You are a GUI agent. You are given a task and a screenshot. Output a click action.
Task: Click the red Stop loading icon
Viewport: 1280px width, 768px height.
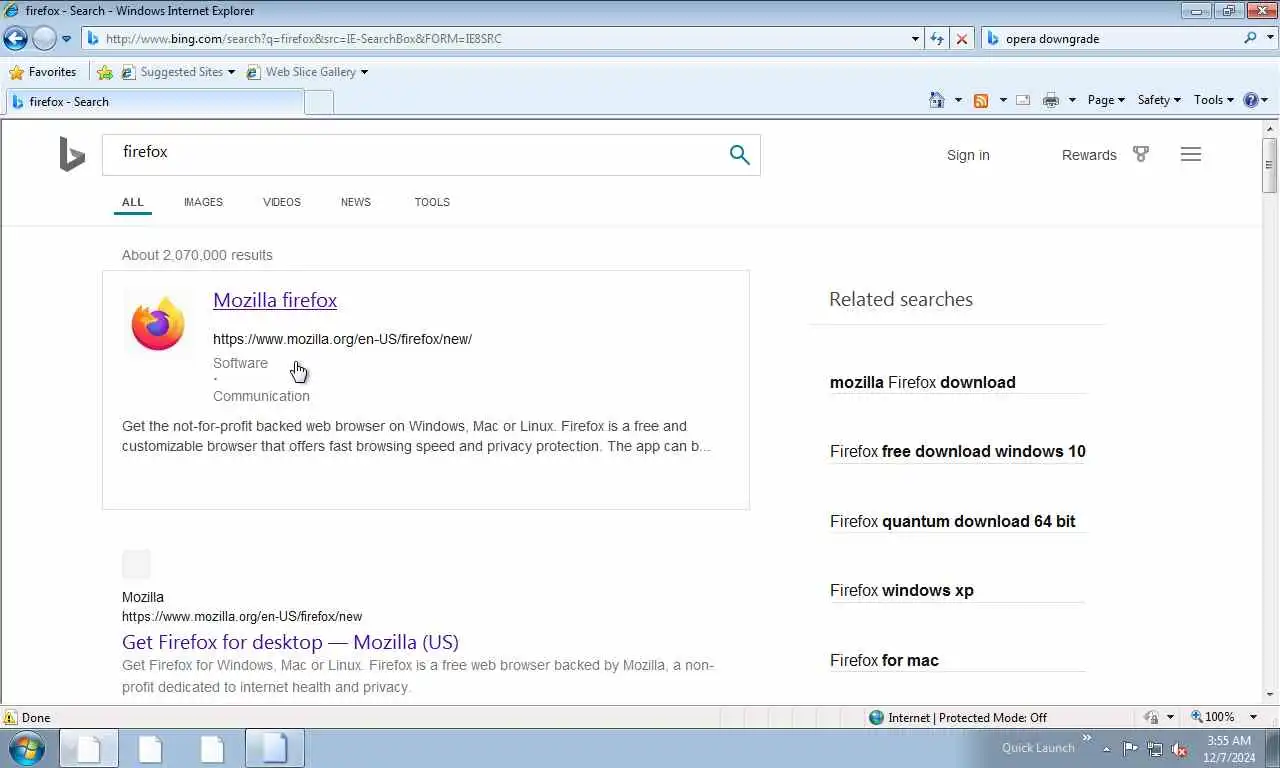pos(962,39)
